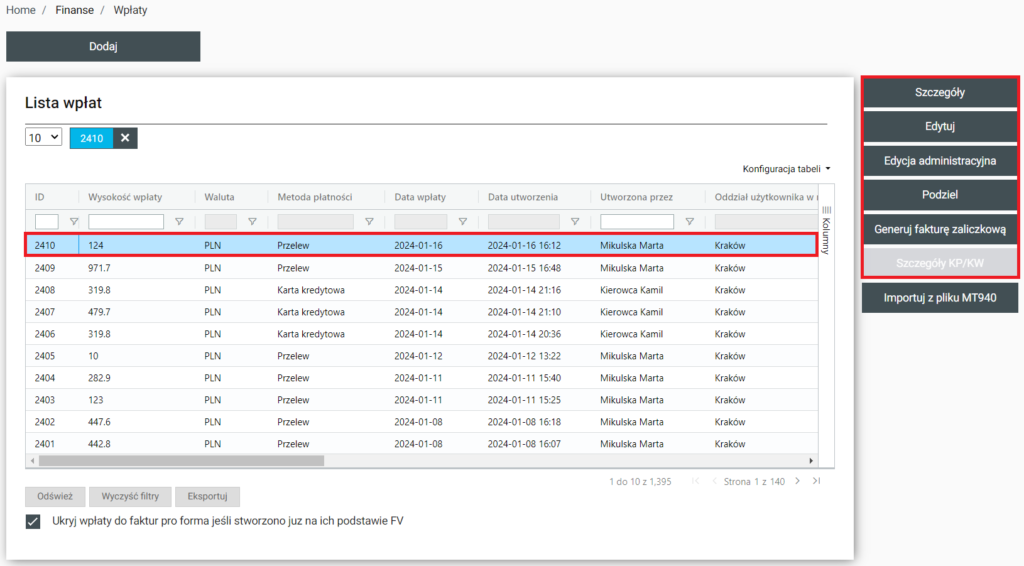Image resolution: width=1024 pixels, height=566 pixels.
Task: Go to Home in the breadcrumb
Action: [x=21, y=10]
